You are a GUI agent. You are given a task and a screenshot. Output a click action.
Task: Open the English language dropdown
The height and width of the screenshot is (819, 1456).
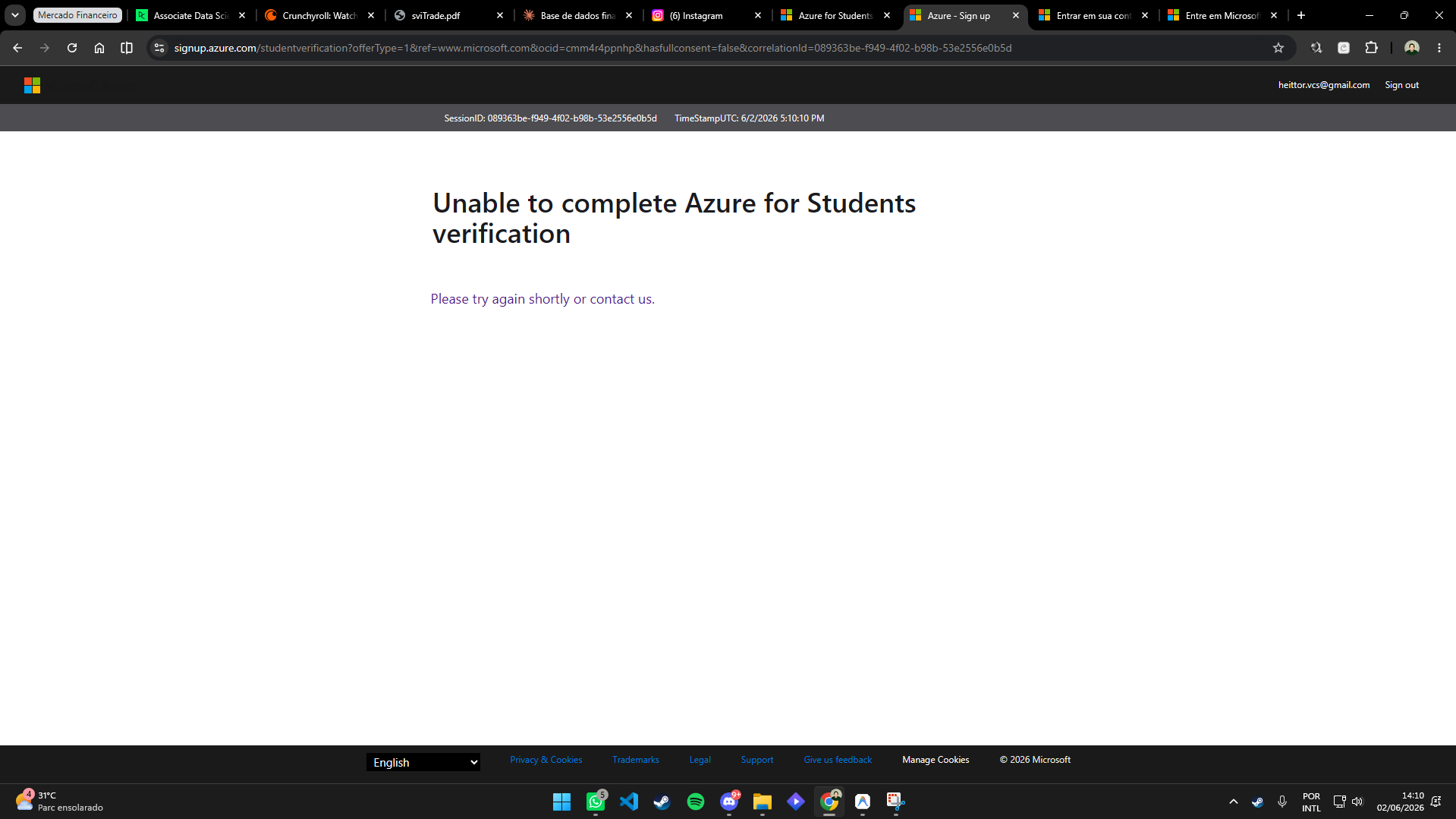click(423, 762)
